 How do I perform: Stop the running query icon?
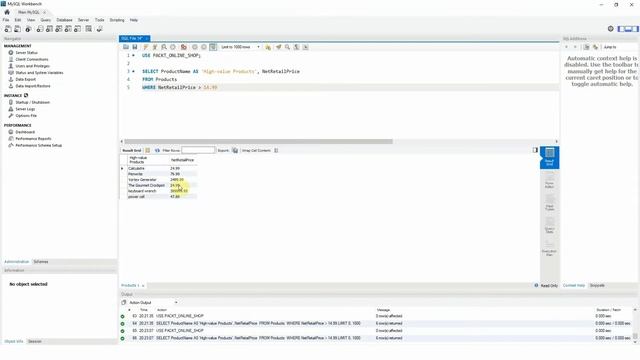pyautogui.click(x=173, y=47)
